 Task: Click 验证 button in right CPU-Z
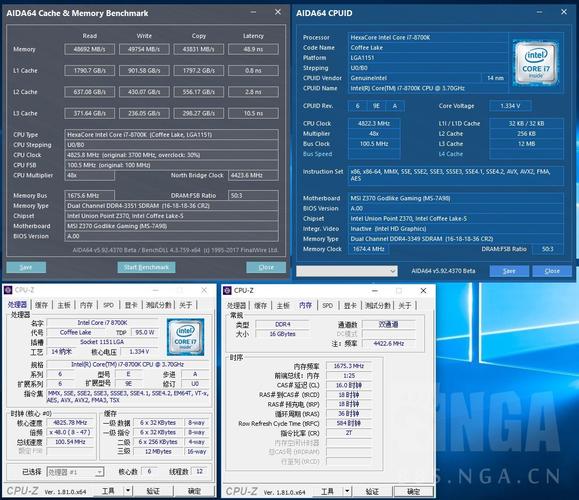coord(372,491)
